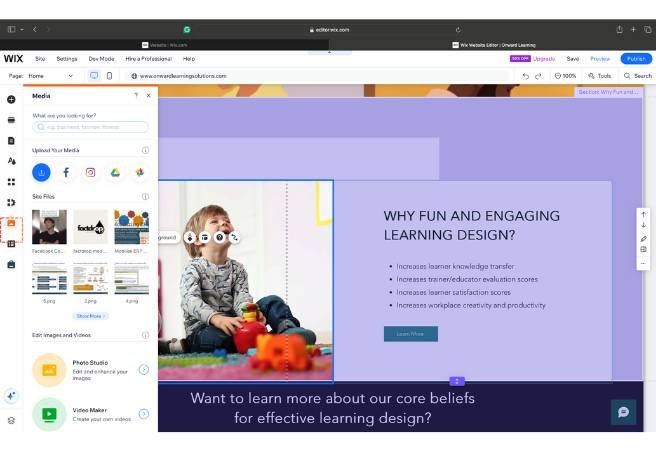Click the purple section handle at bottom edge
656x451 pixels.
tap(457, 381)
